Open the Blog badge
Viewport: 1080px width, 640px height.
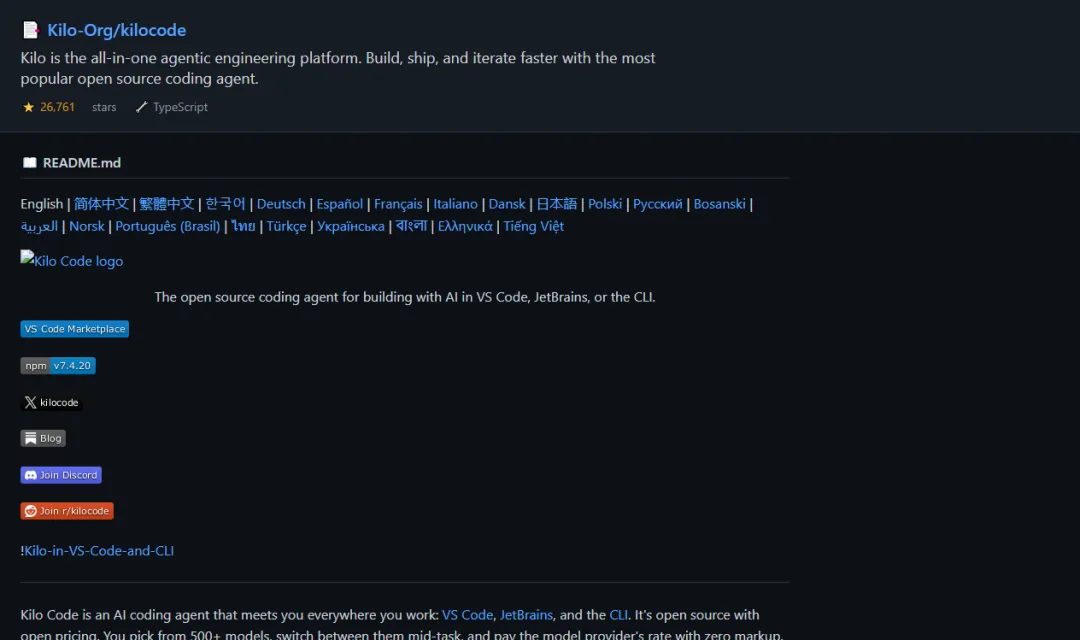43,438
